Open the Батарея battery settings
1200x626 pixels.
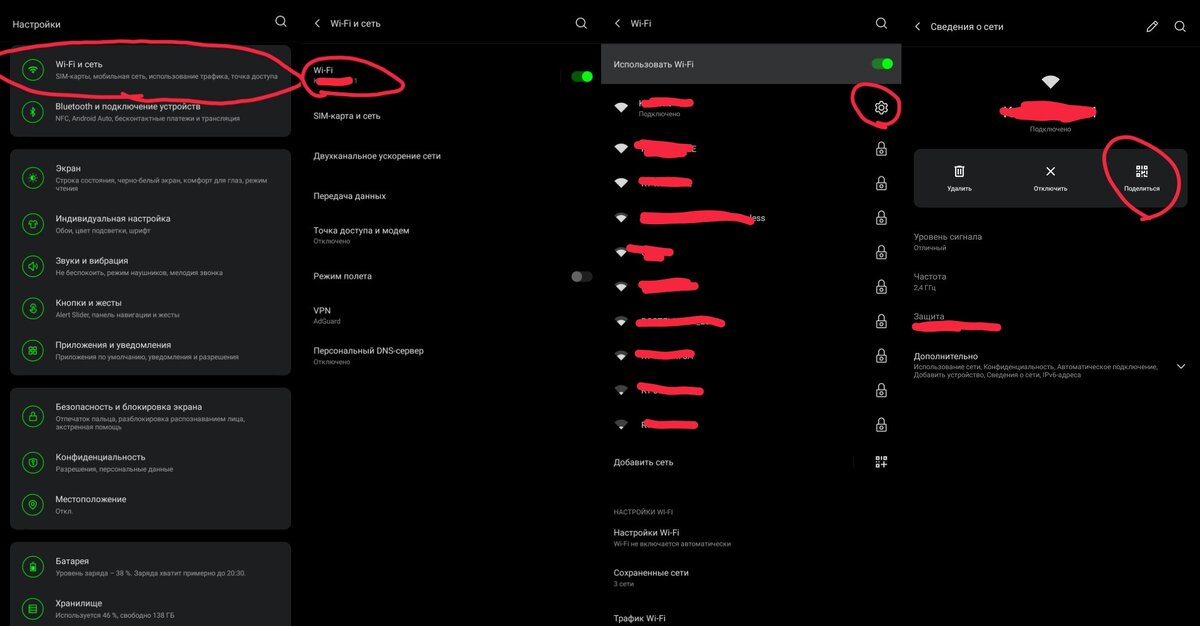(150, 567)
